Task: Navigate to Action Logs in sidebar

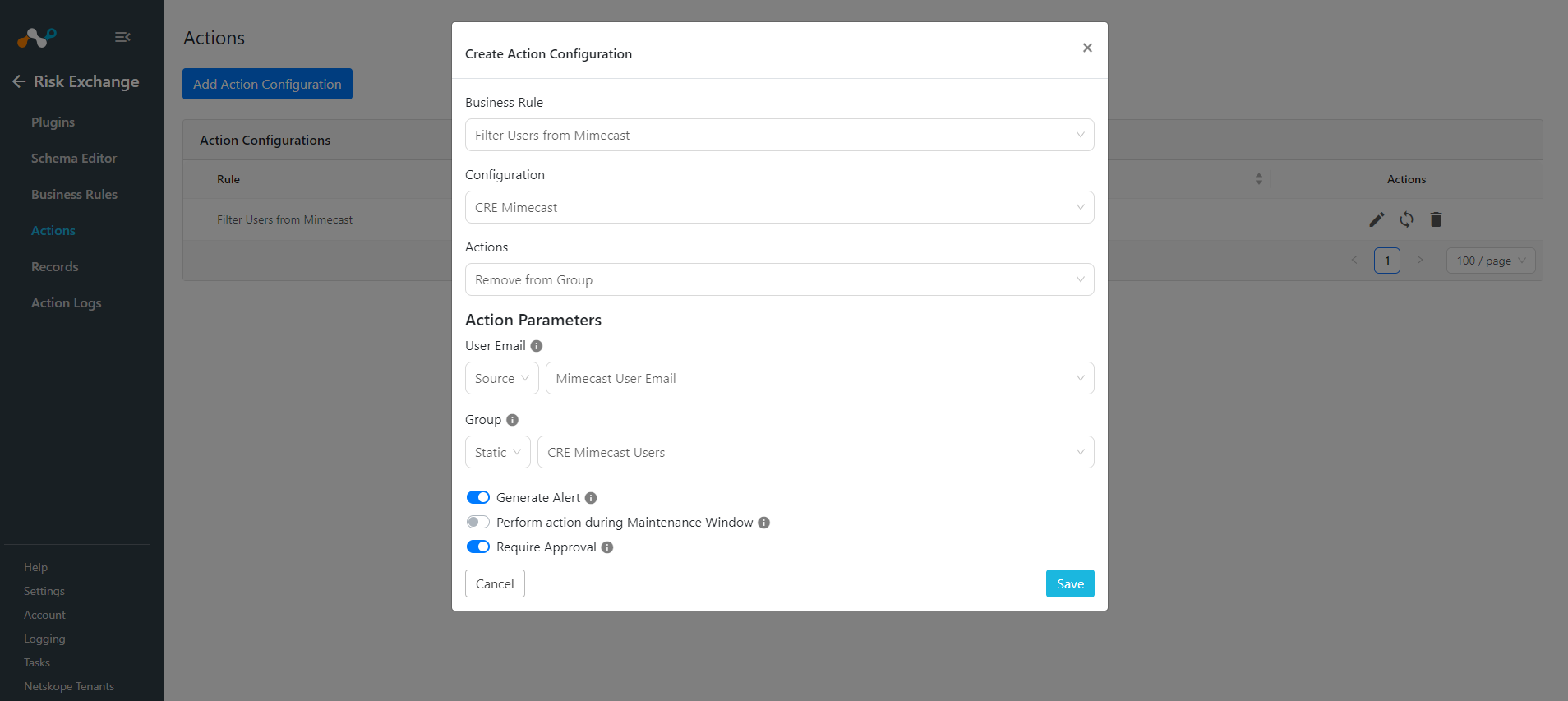Action: tap(67, 303)
